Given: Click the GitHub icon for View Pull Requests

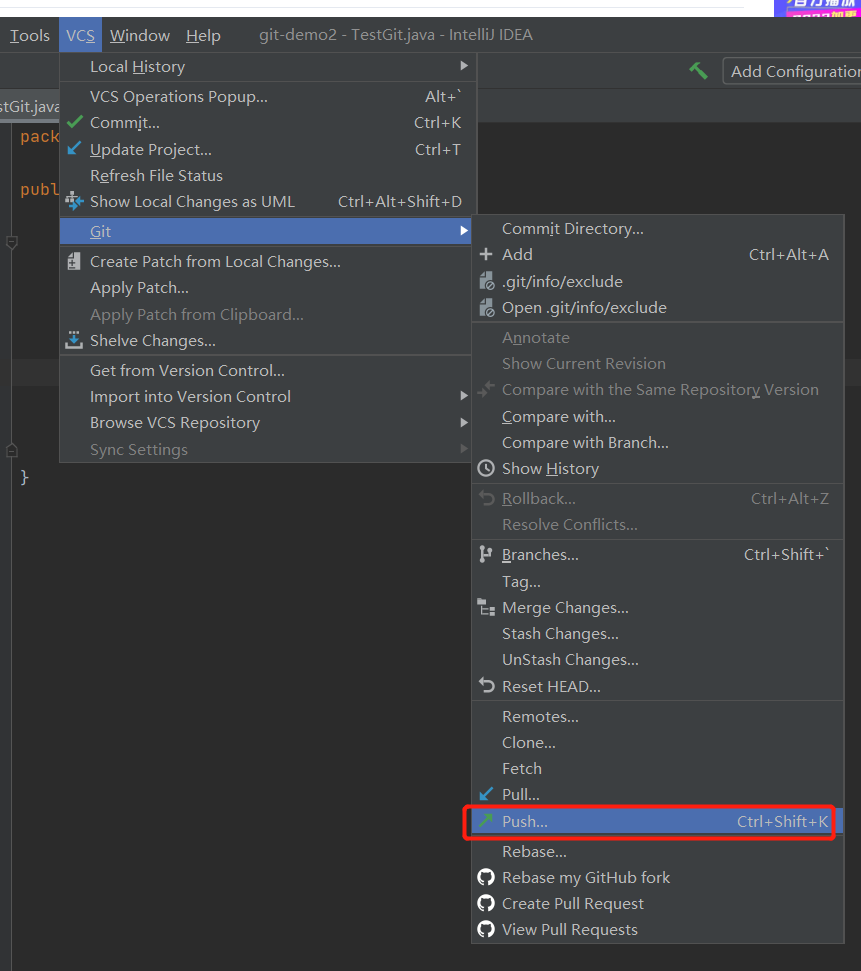Looking at the screenshot, I should [x=486, y=929].
